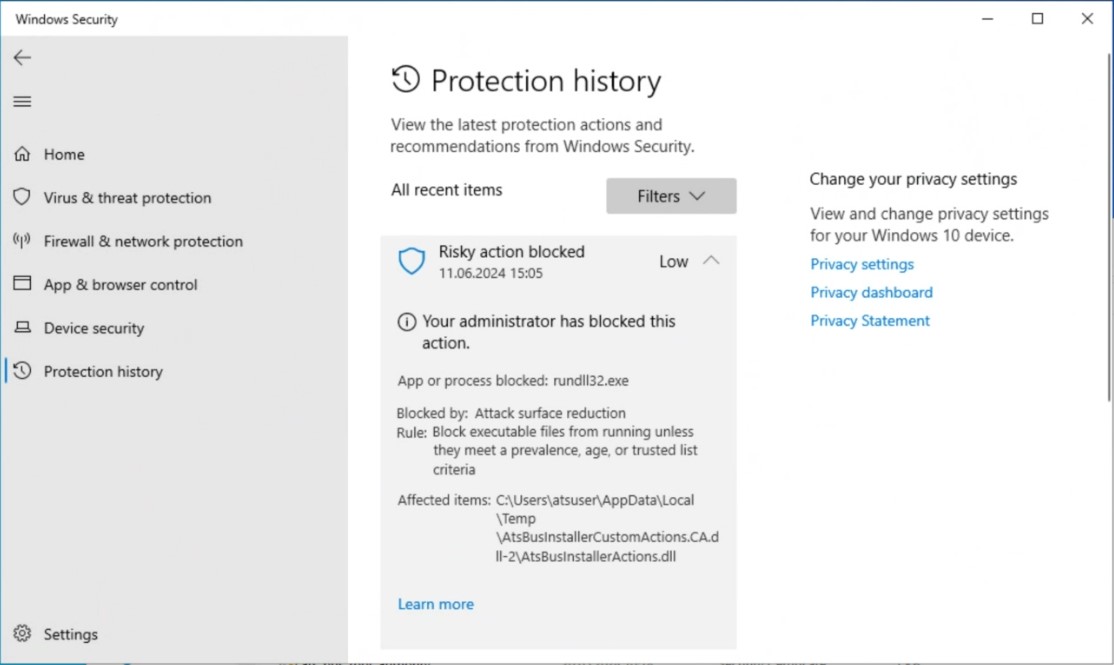The image size is (1114, 665).
Task: Select Protection history in sidebar
Action: coord(103,371)
